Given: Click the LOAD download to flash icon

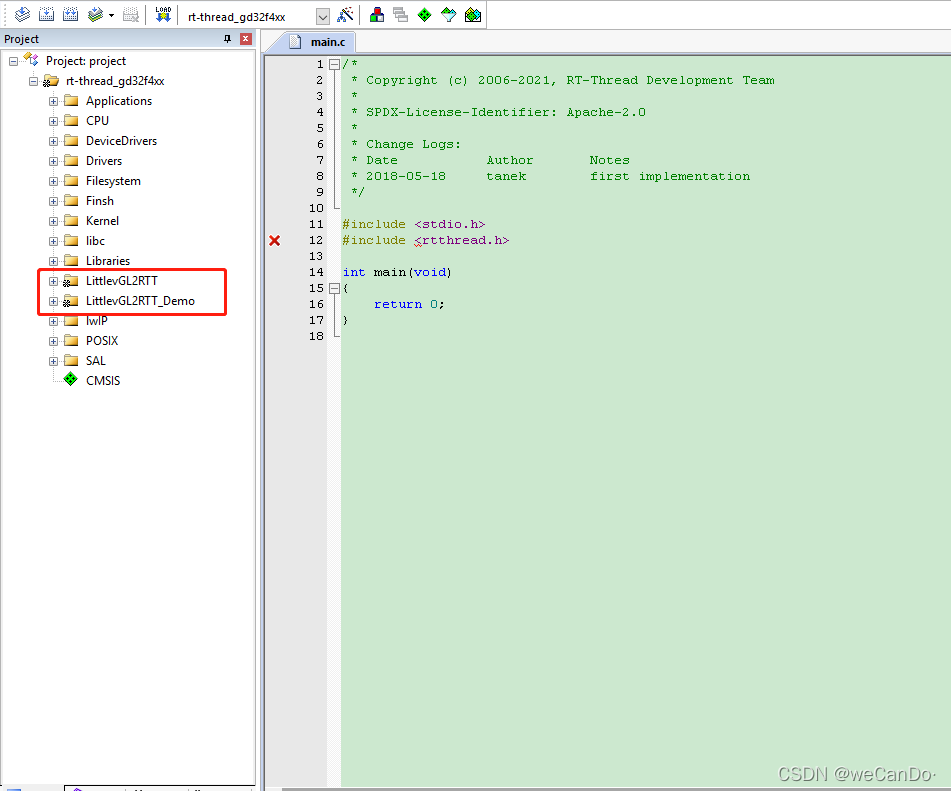Looking at the screenshot, I should 163,15.
